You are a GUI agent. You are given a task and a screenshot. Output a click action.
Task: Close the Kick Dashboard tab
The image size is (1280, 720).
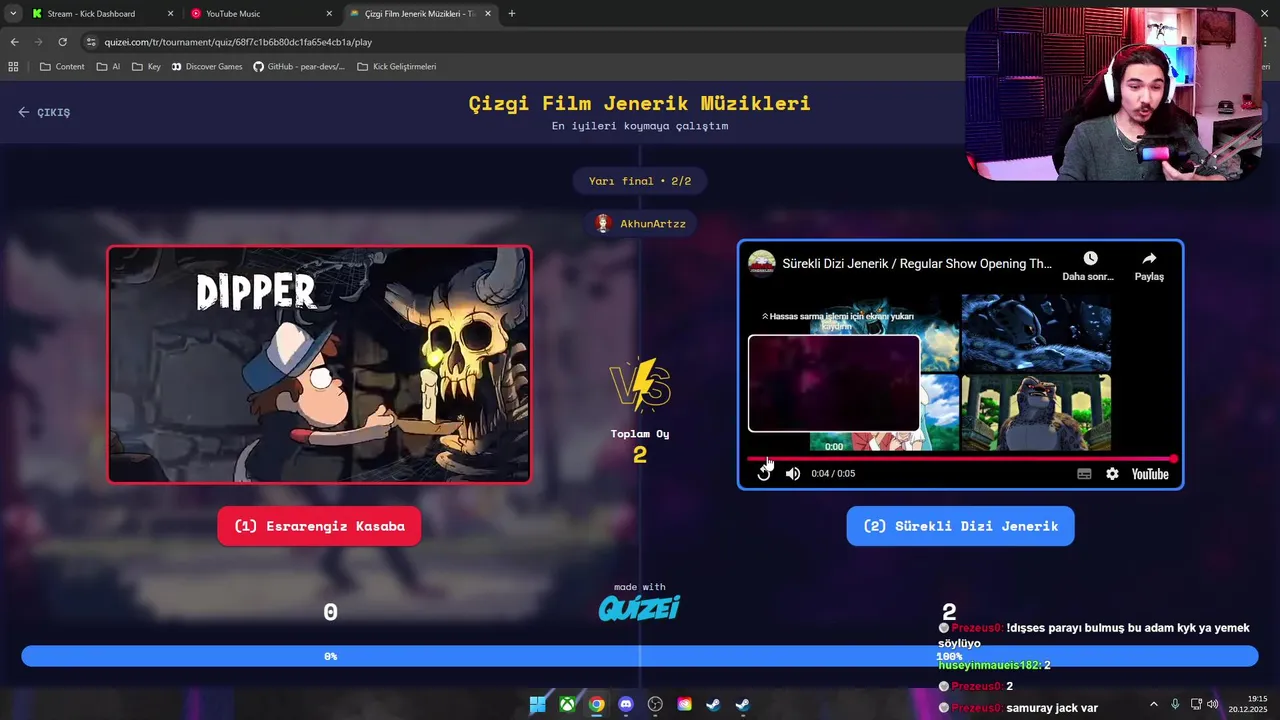coord(170,14)
